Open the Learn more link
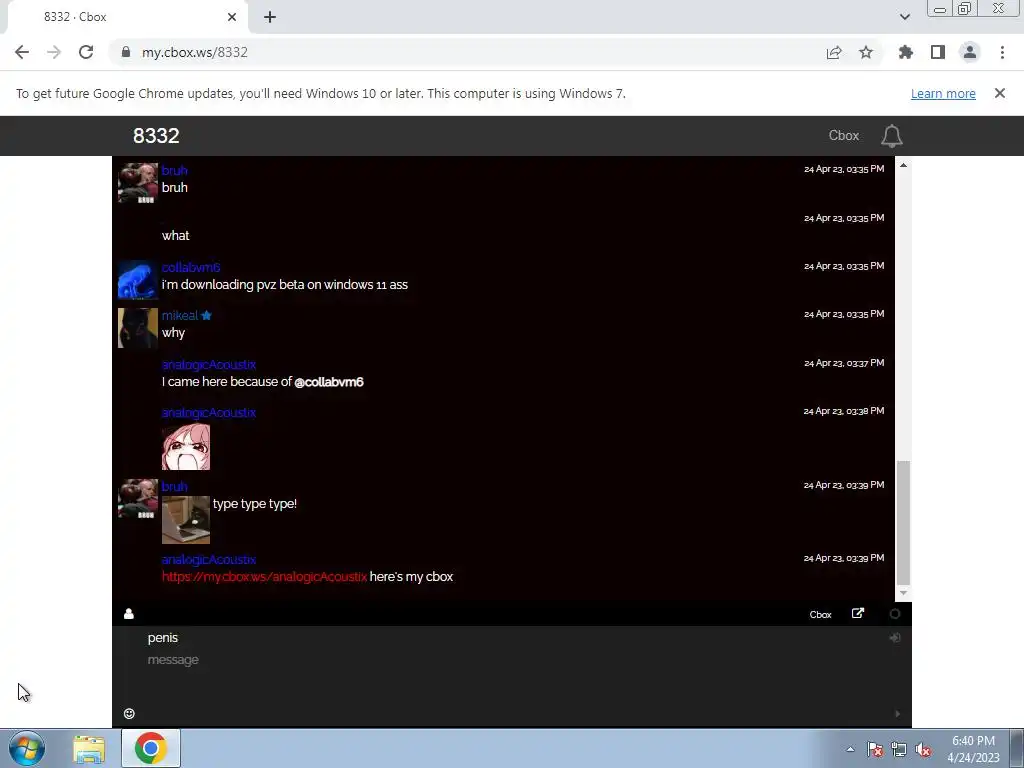The height and width of the screenshot is (768, 1024). point(943,93)
